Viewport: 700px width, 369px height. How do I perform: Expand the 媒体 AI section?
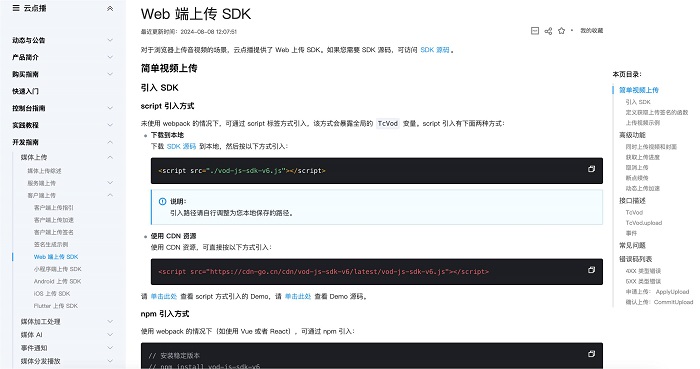coord(110,335)
